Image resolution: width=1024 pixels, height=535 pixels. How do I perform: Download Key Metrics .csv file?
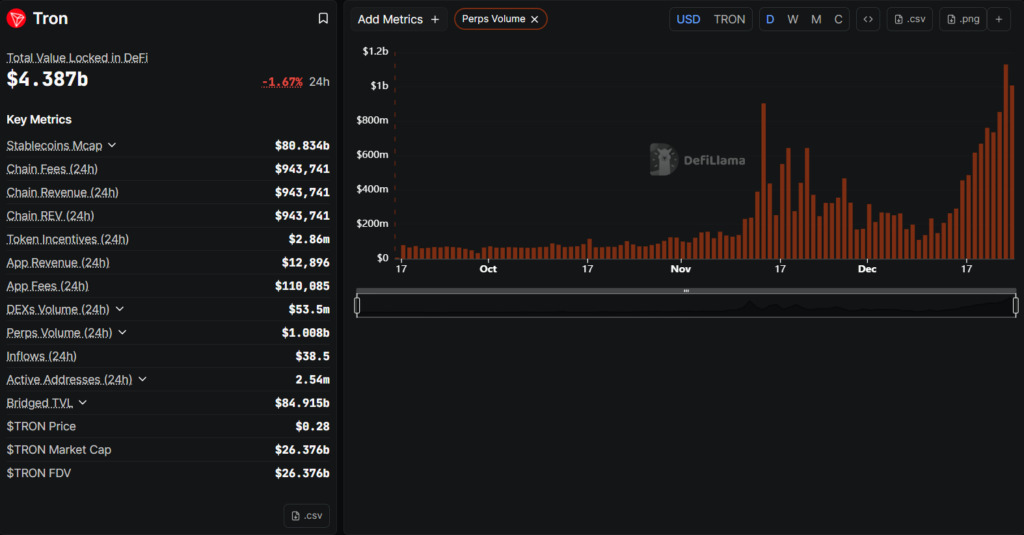tap(306, 515)
